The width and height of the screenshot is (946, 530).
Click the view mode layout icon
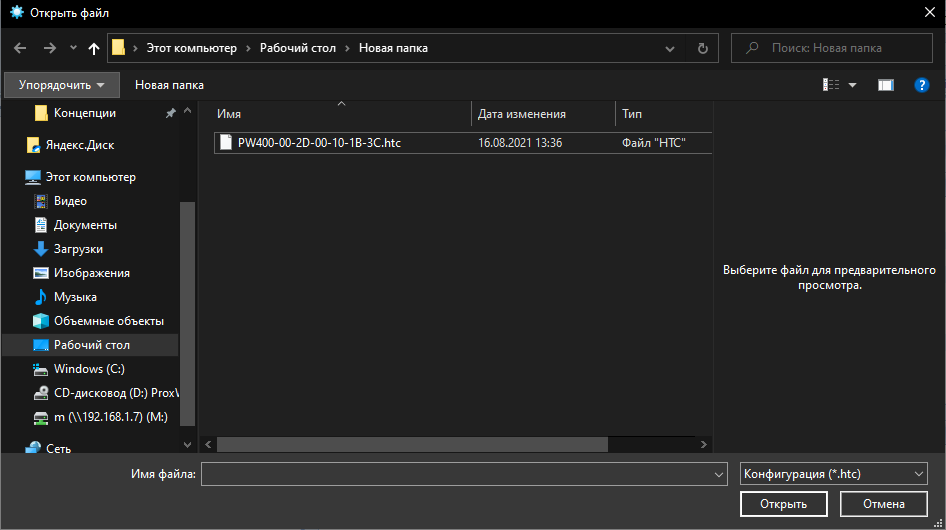pos(831,85)
